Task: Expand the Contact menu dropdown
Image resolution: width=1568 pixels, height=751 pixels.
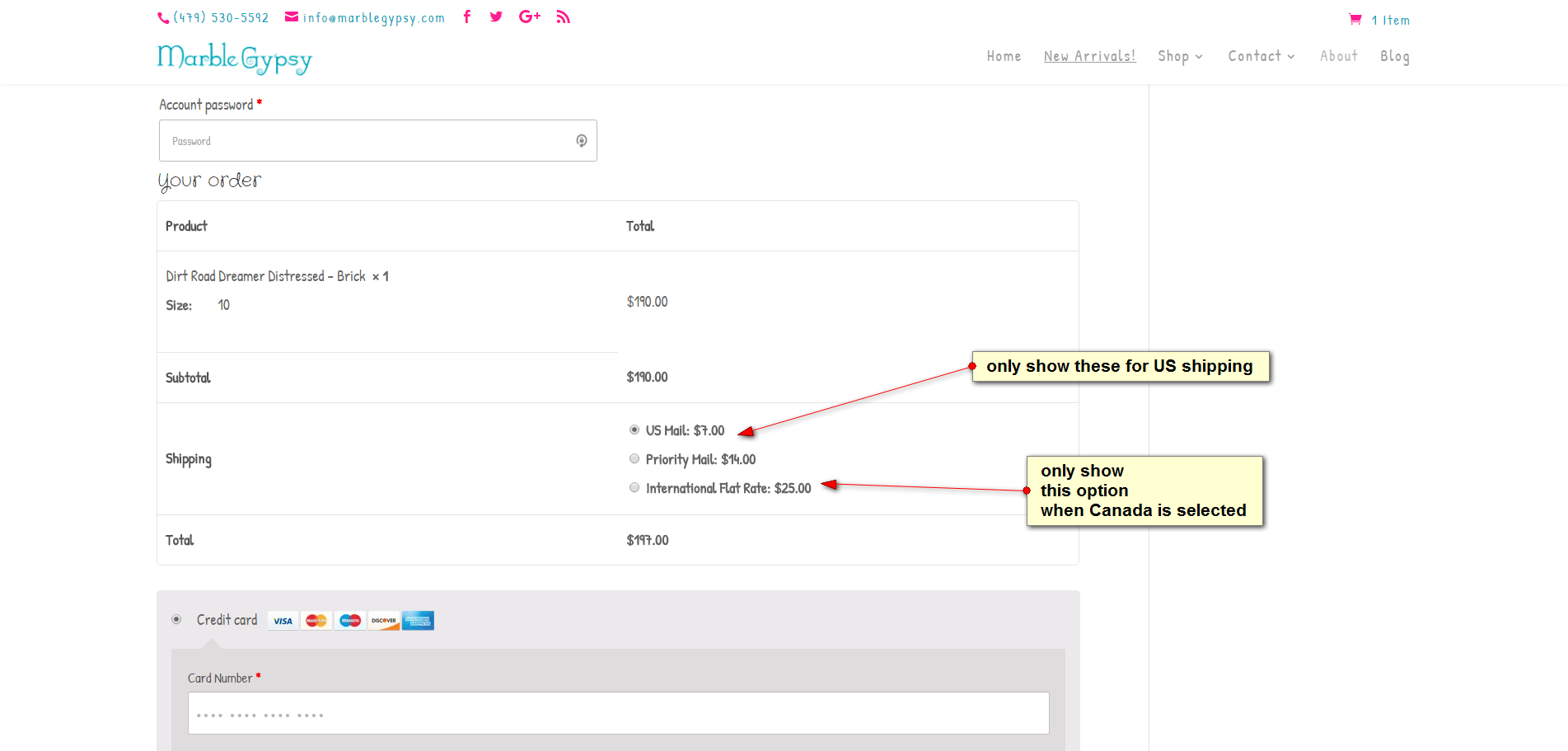Action: click(1261, 56)
